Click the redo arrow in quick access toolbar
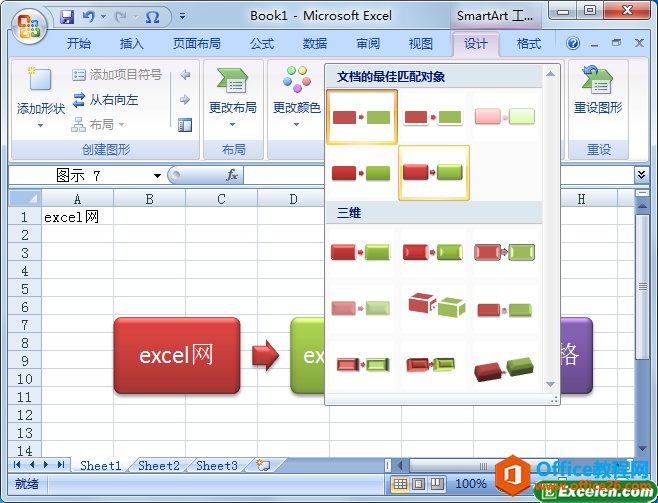 click(121, 17)
